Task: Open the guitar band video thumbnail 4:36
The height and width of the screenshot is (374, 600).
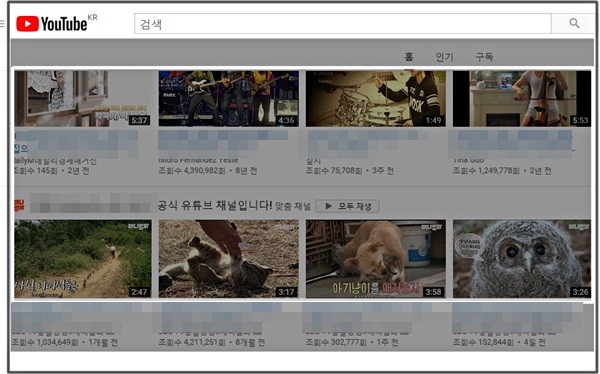Action: (x=229, y=98)
